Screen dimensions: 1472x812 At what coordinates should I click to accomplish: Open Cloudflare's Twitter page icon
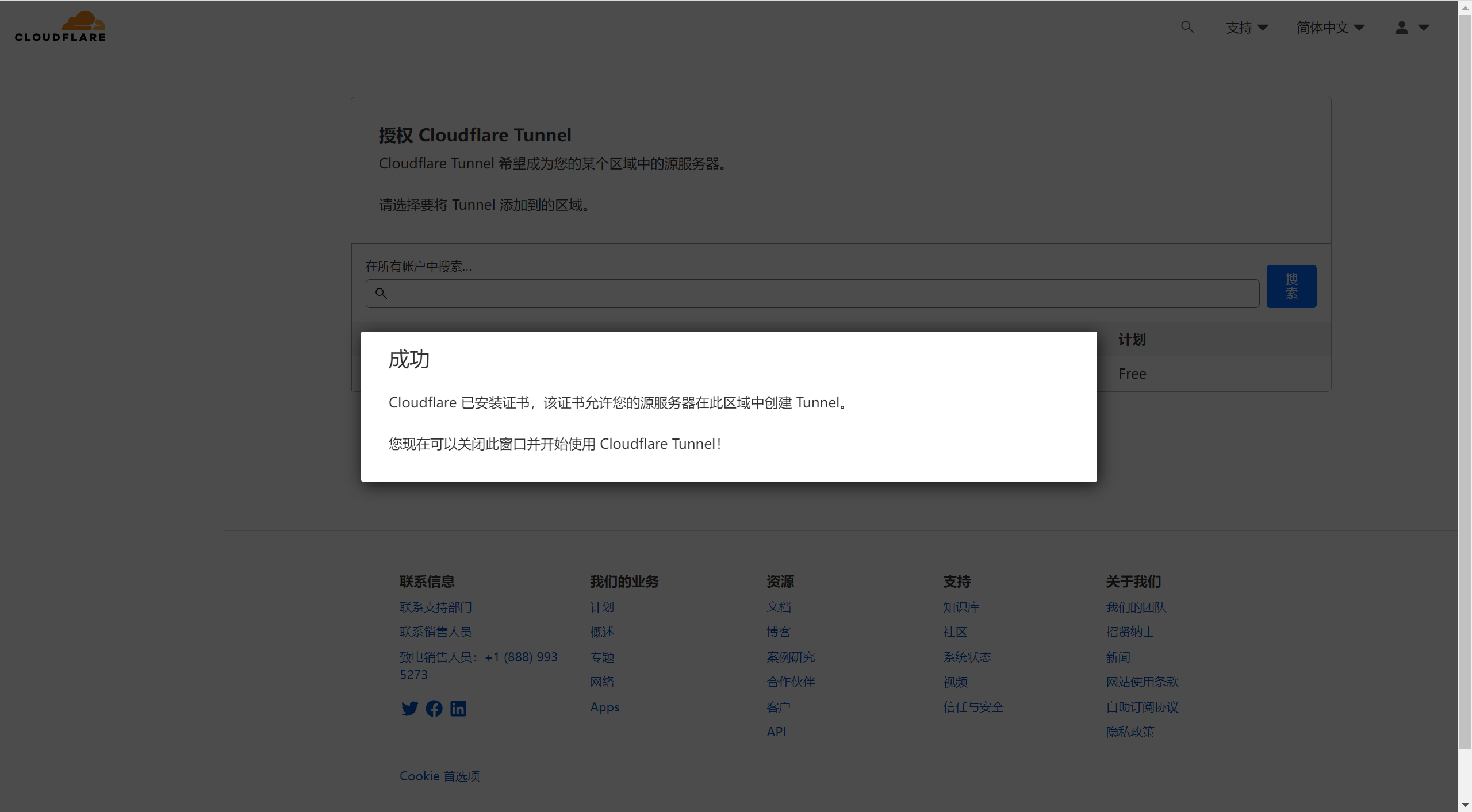409,709
